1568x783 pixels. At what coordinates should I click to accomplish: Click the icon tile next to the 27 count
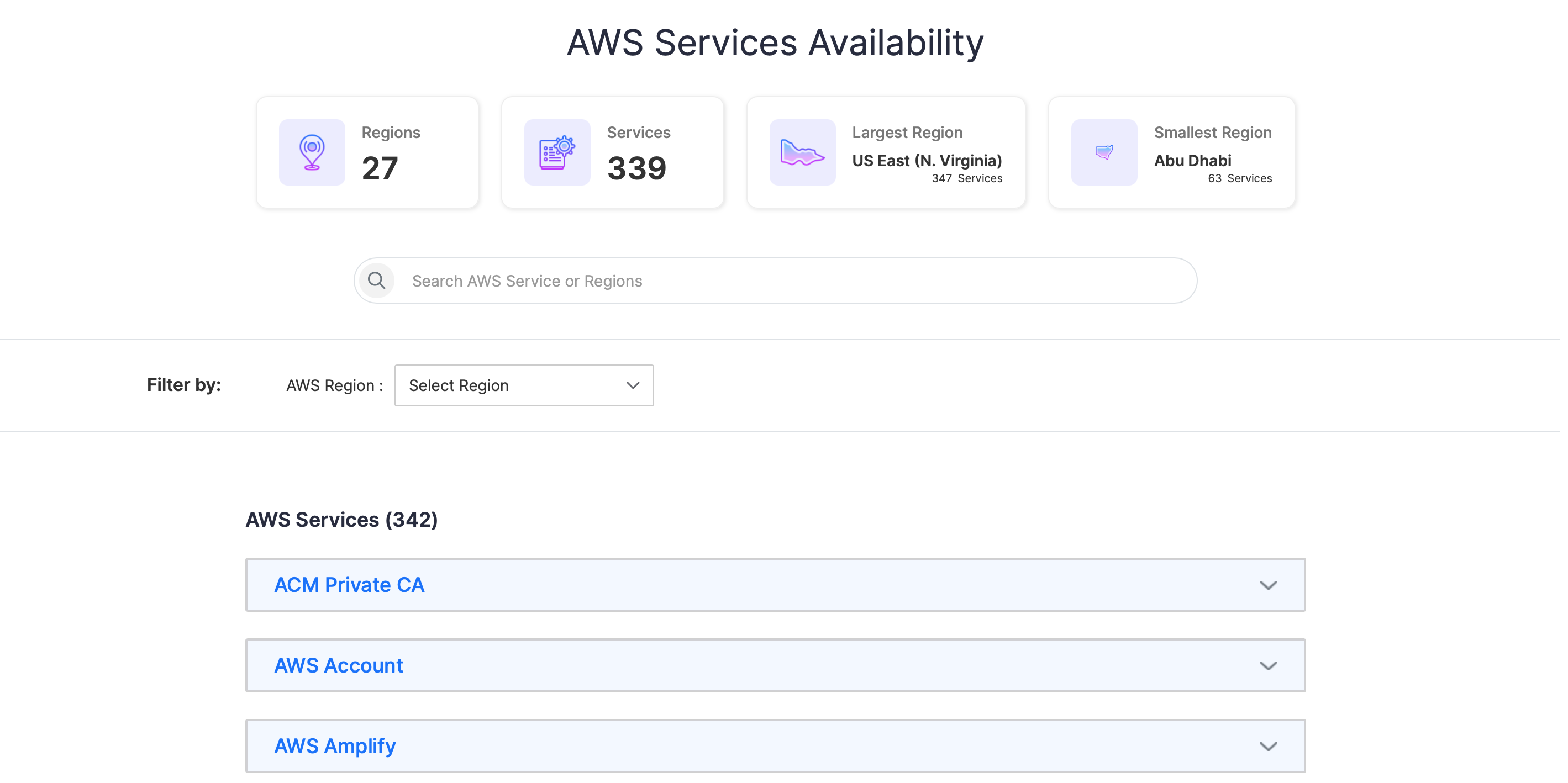(x=312, y=152)
